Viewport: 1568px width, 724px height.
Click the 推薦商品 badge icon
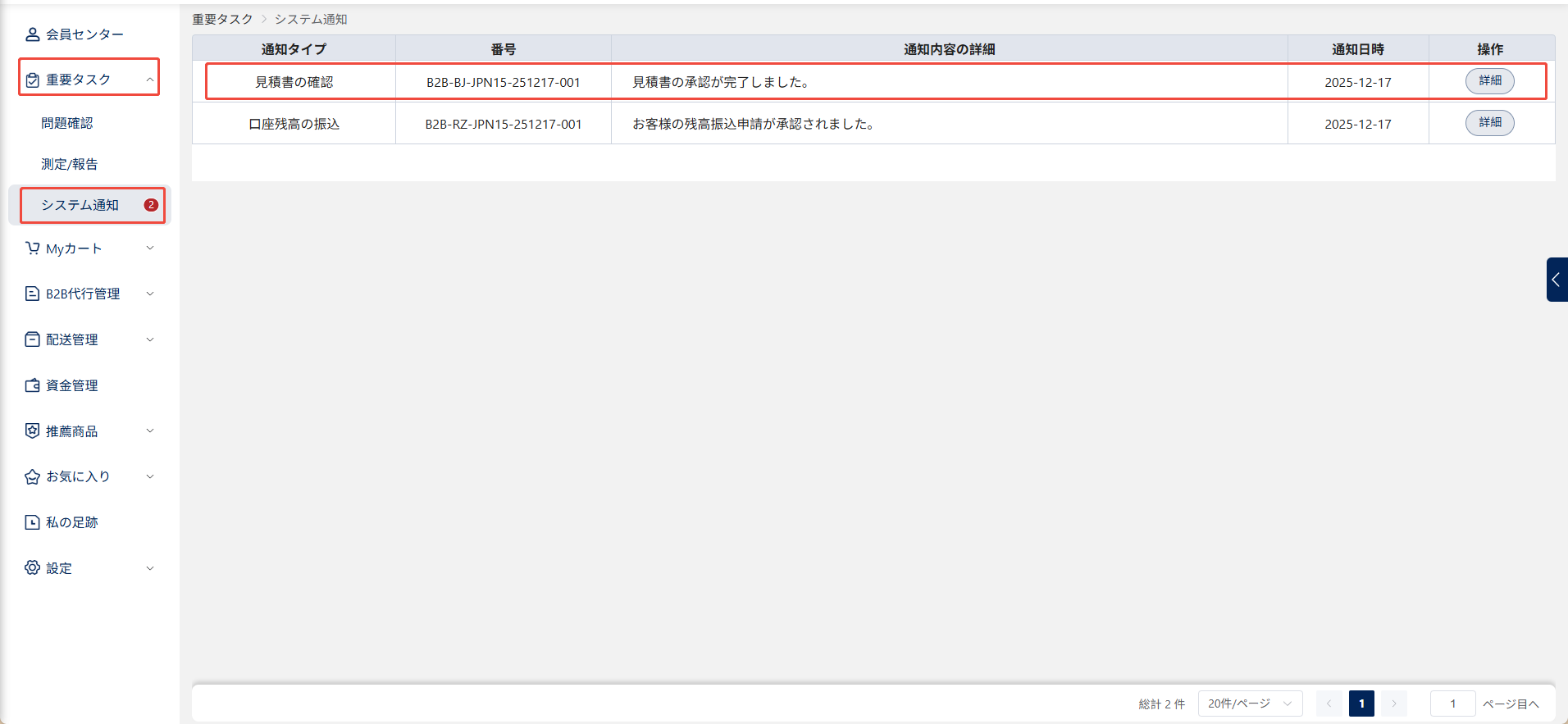click(x=32, y=430)
